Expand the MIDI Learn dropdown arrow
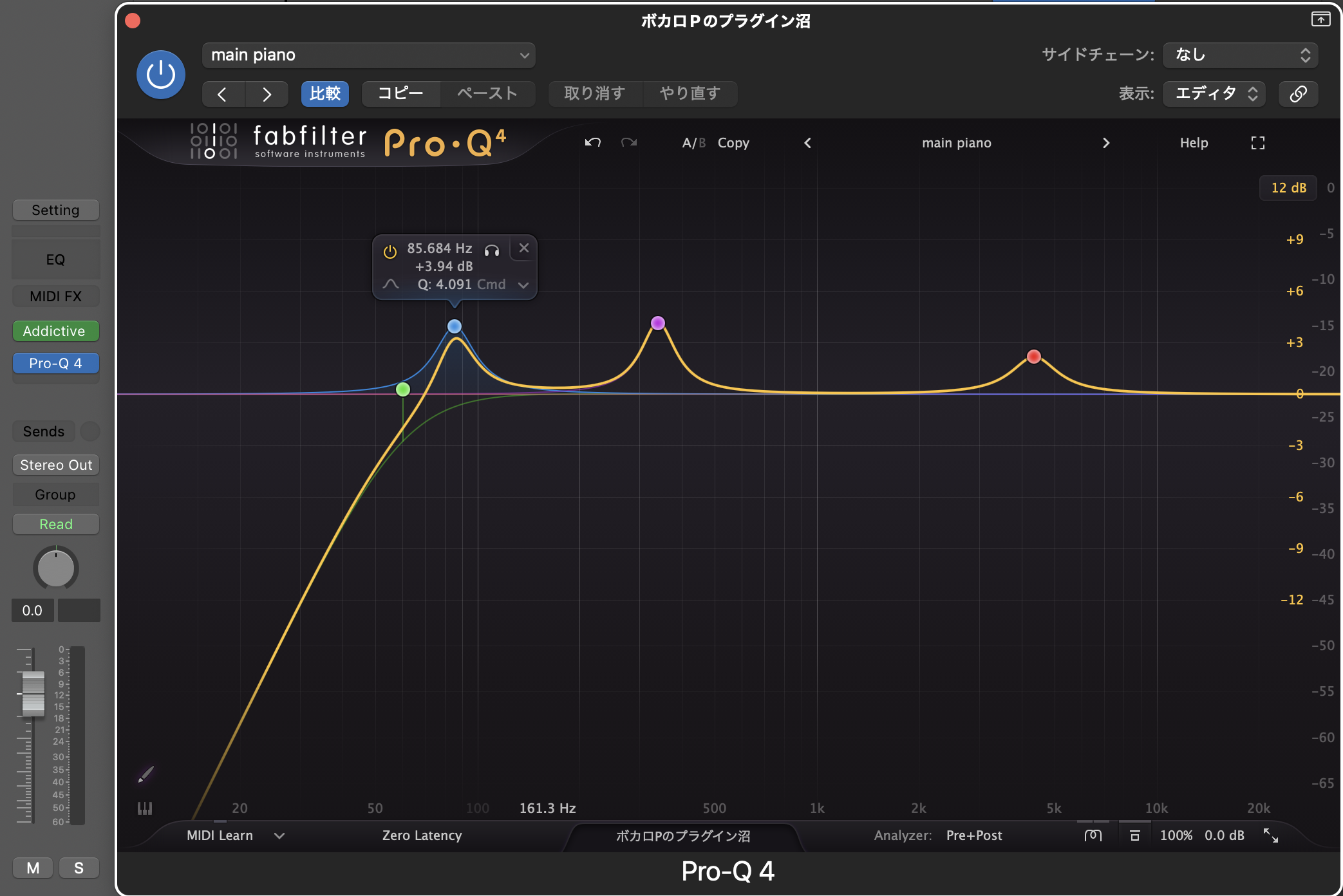This screenshot has height=896, width=1343. [279, 835]
